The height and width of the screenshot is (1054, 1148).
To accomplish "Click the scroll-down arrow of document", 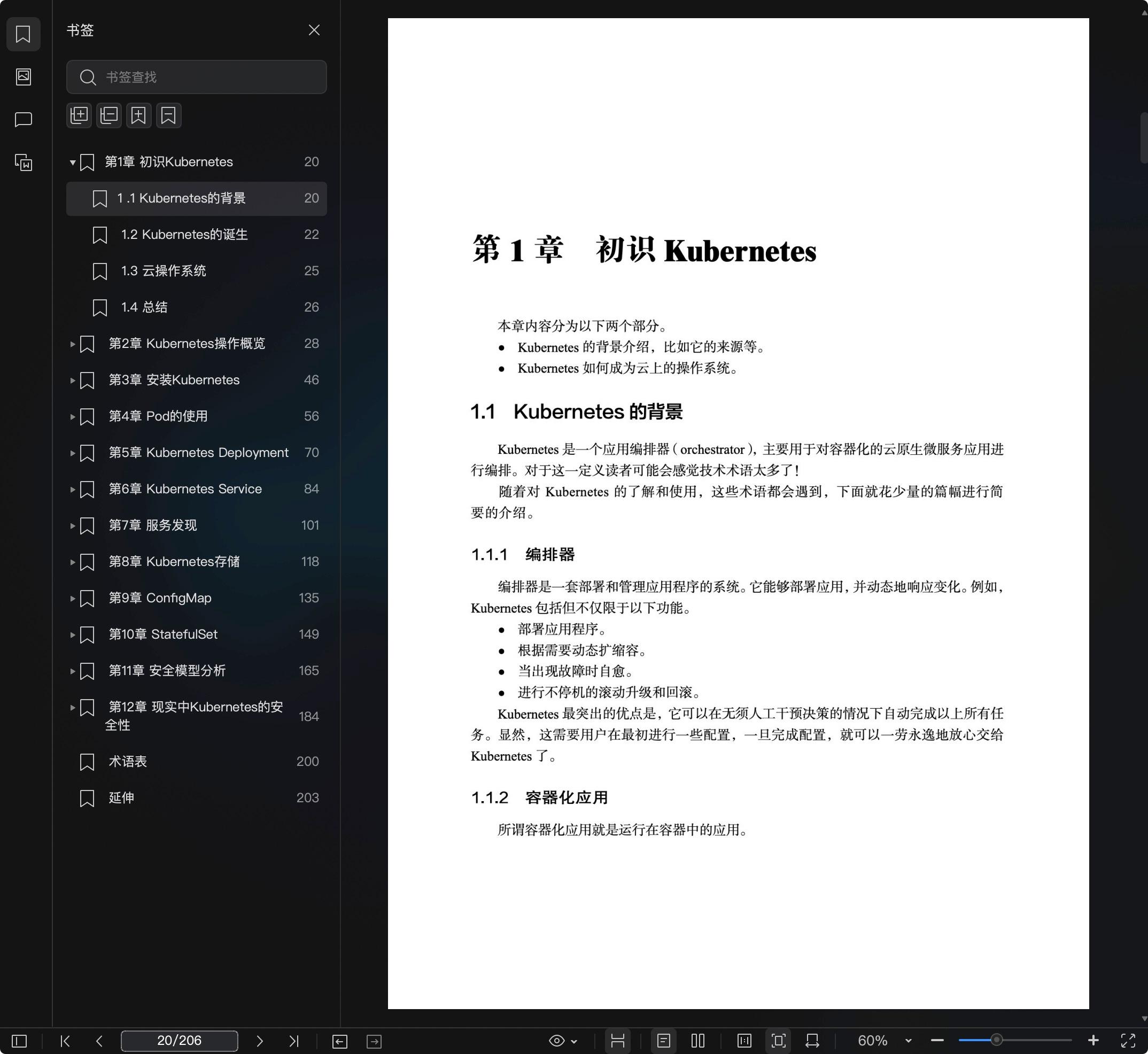I will tap(1143, 1019).
